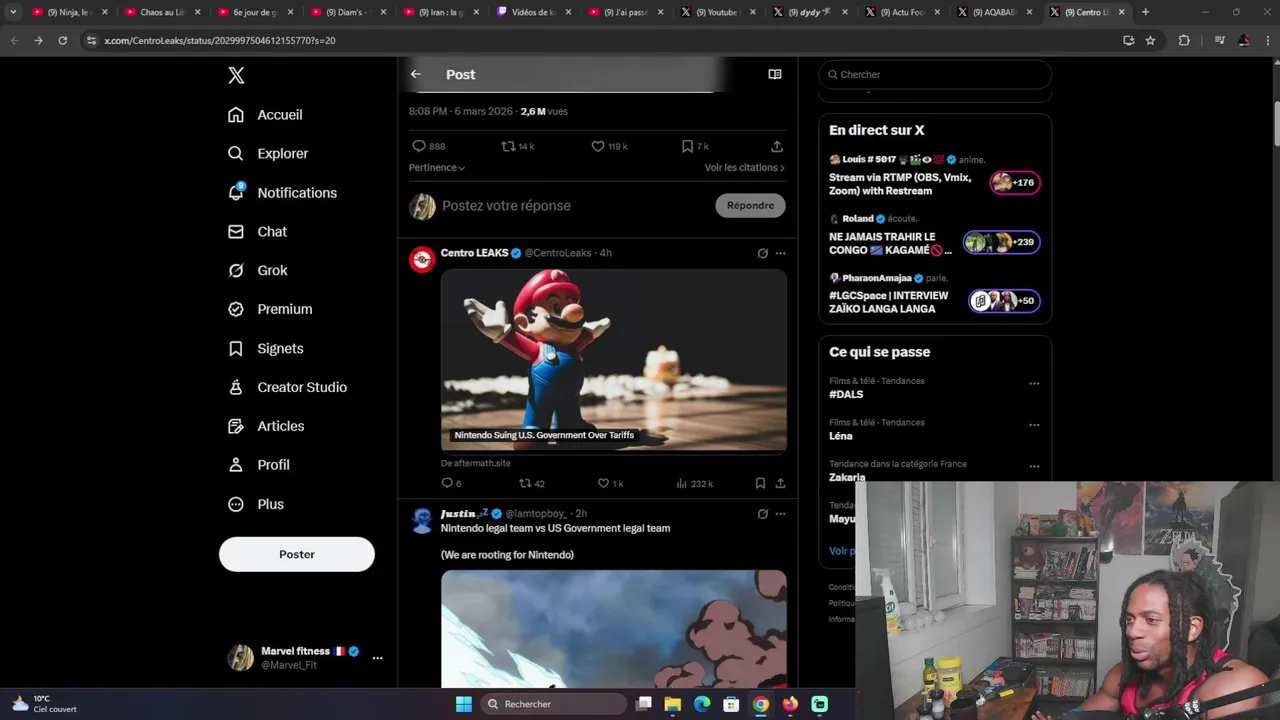Open the Léna trend
The height and width of the screenshot is (720, 1280).
841,436
